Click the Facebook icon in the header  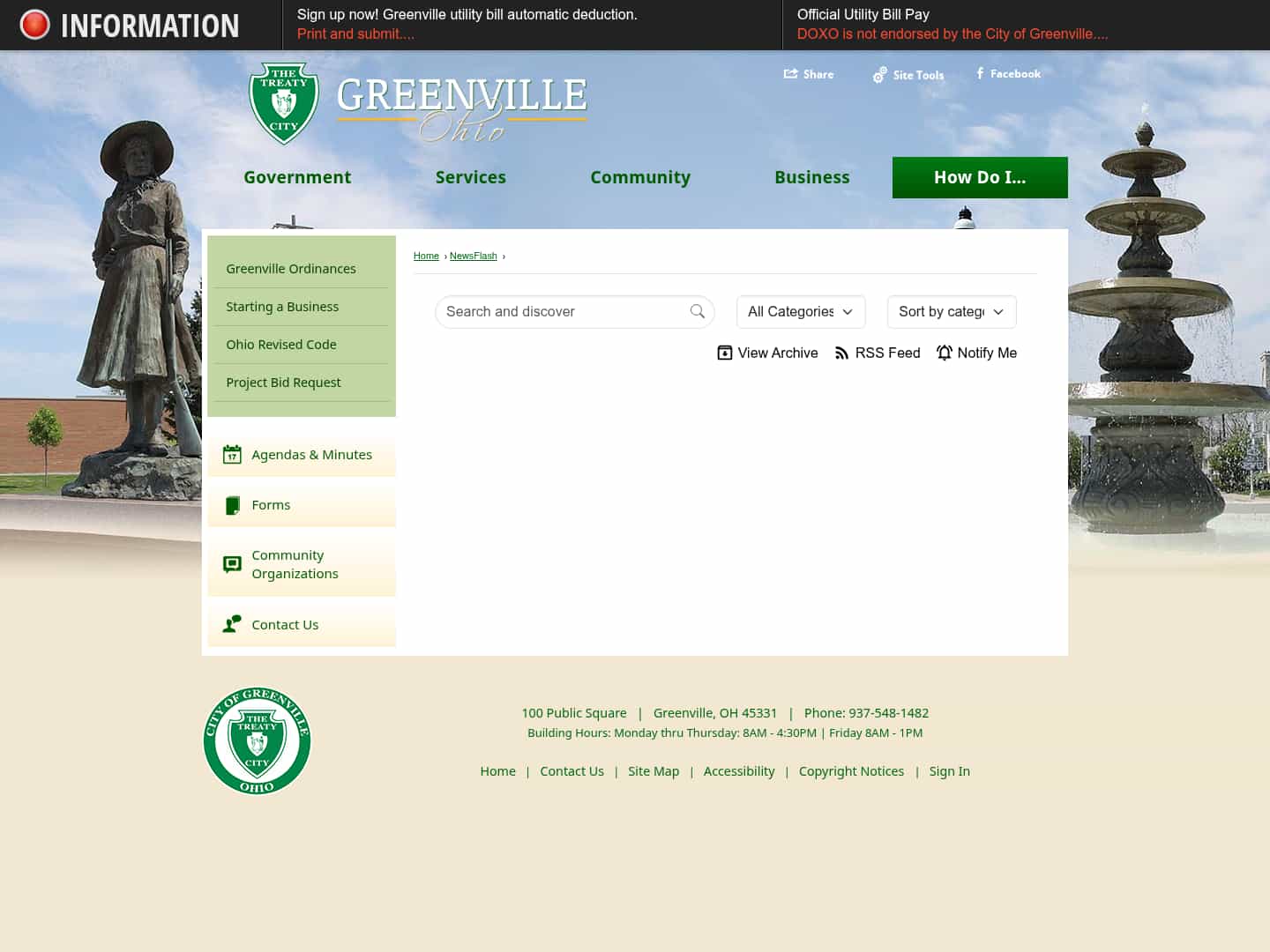tap(979, 74)
